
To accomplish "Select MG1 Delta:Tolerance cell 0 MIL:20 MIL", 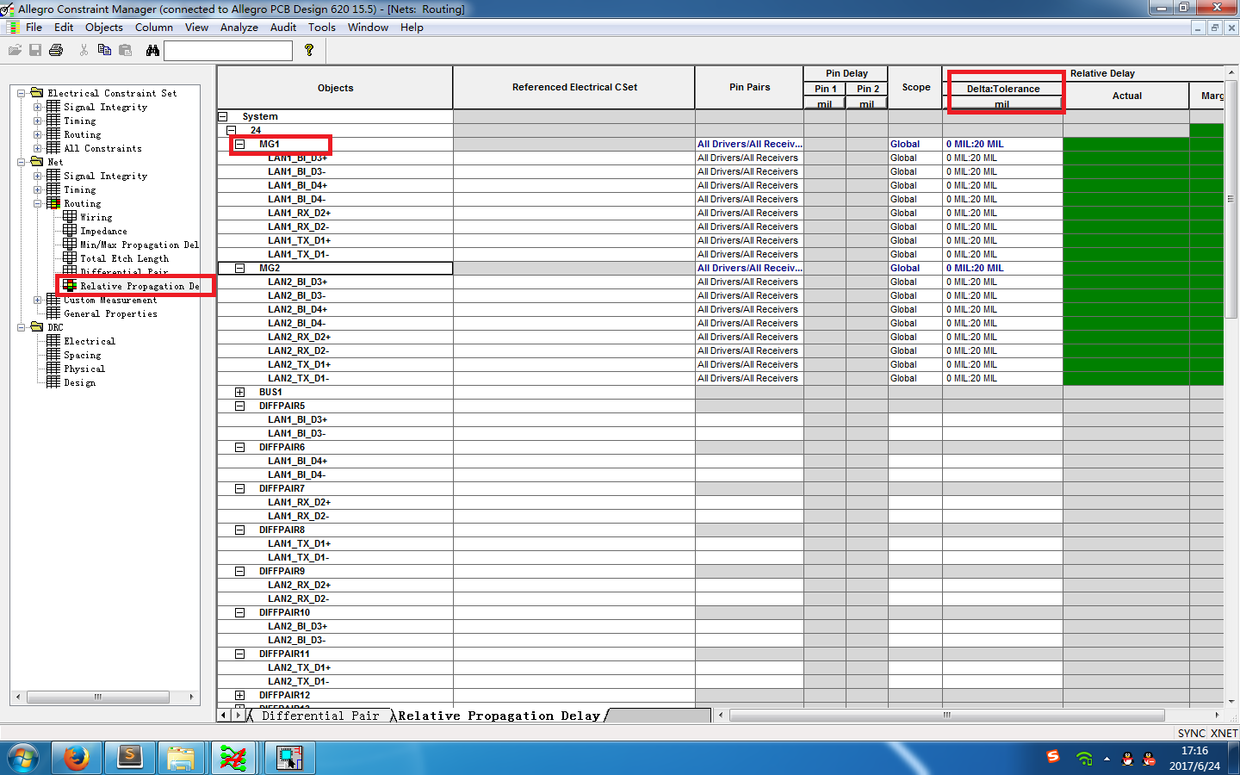I will (x=1002, y=144).
